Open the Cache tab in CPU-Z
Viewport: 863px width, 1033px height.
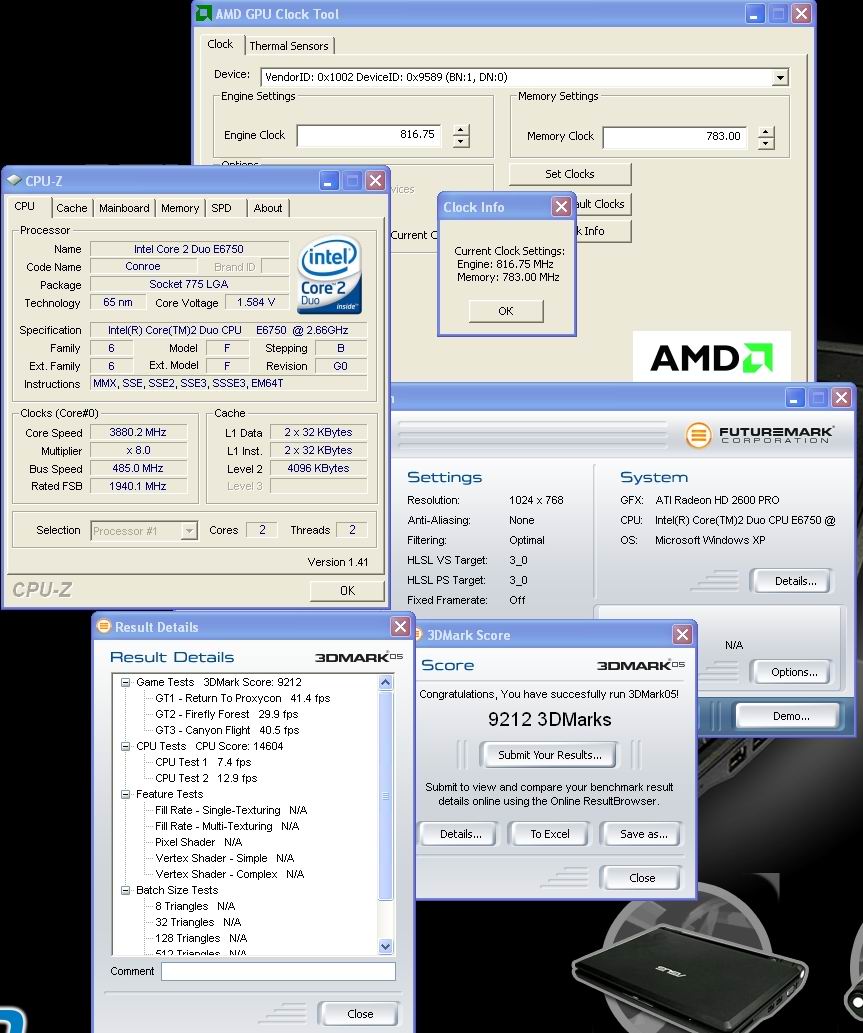coord(72,208)
